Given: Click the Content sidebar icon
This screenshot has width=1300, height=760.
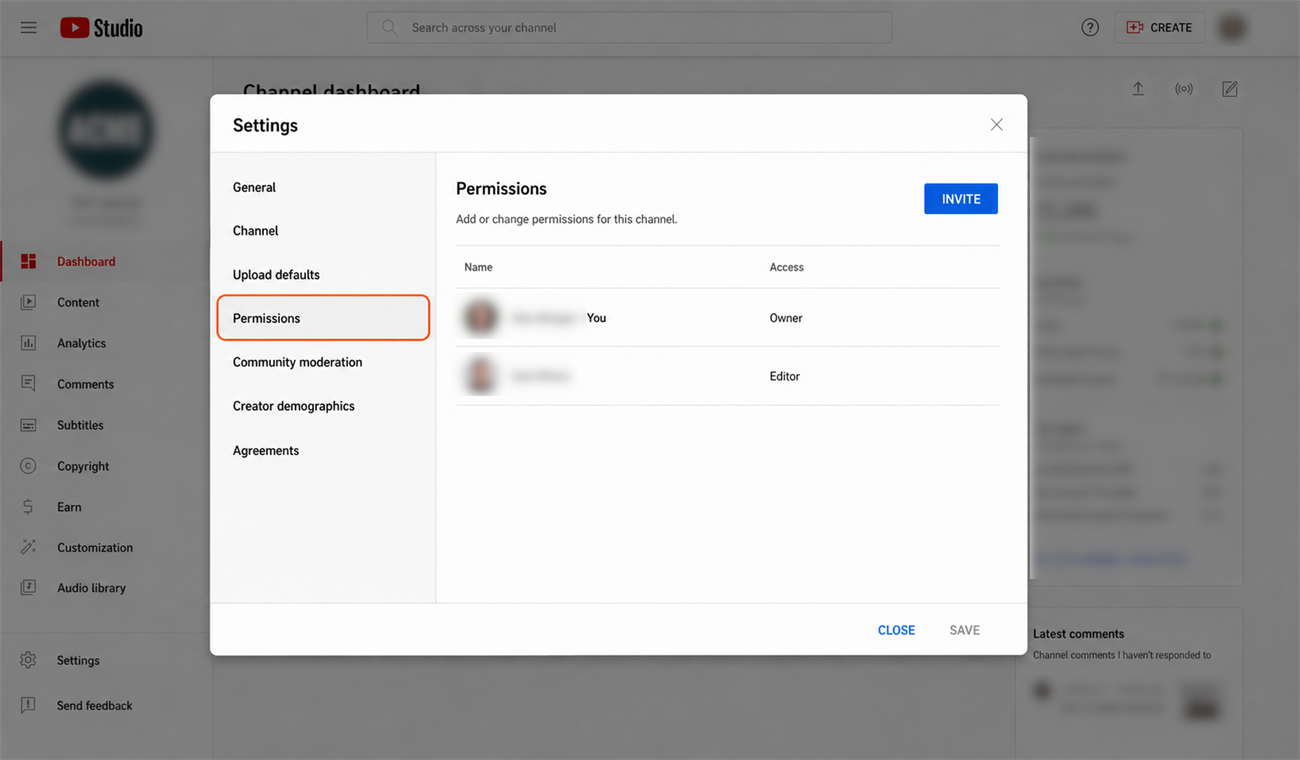Looking at the screenshot, I should [28, 302].
